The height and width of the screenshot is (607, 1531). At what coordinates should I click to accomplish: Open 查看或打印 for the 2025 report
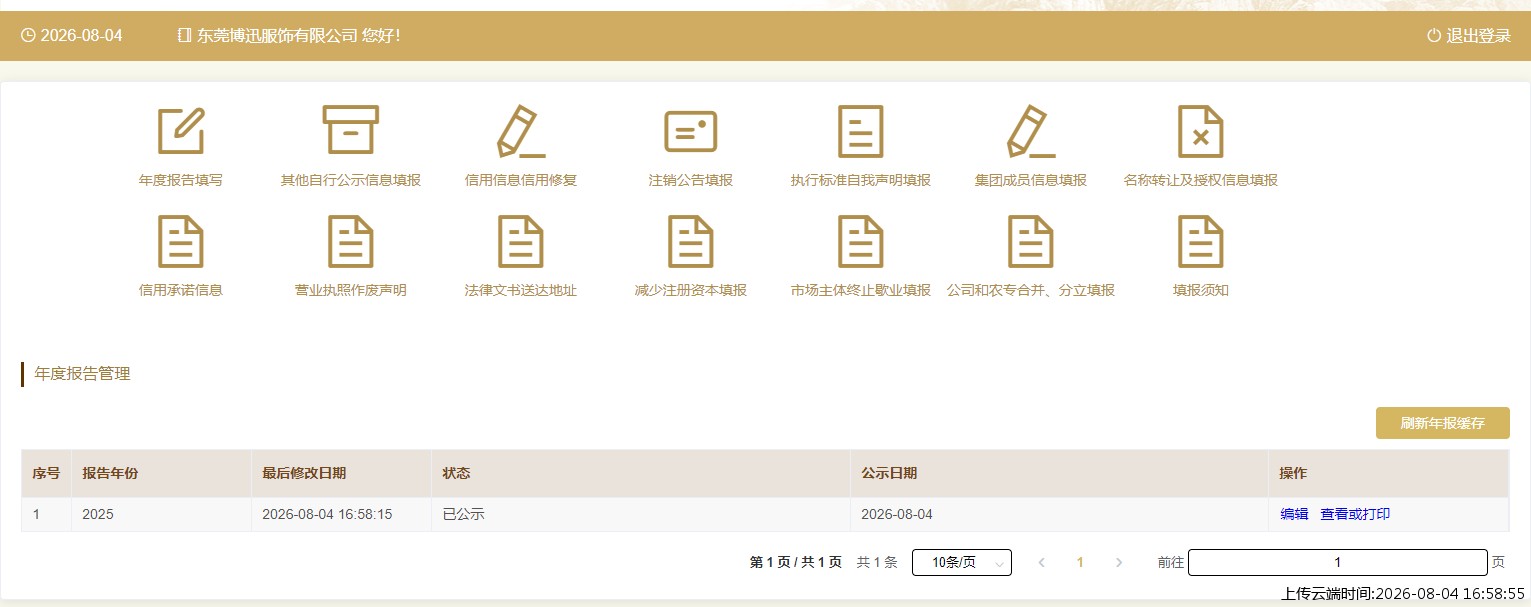pyautogui.click(x=1355, y=514)
